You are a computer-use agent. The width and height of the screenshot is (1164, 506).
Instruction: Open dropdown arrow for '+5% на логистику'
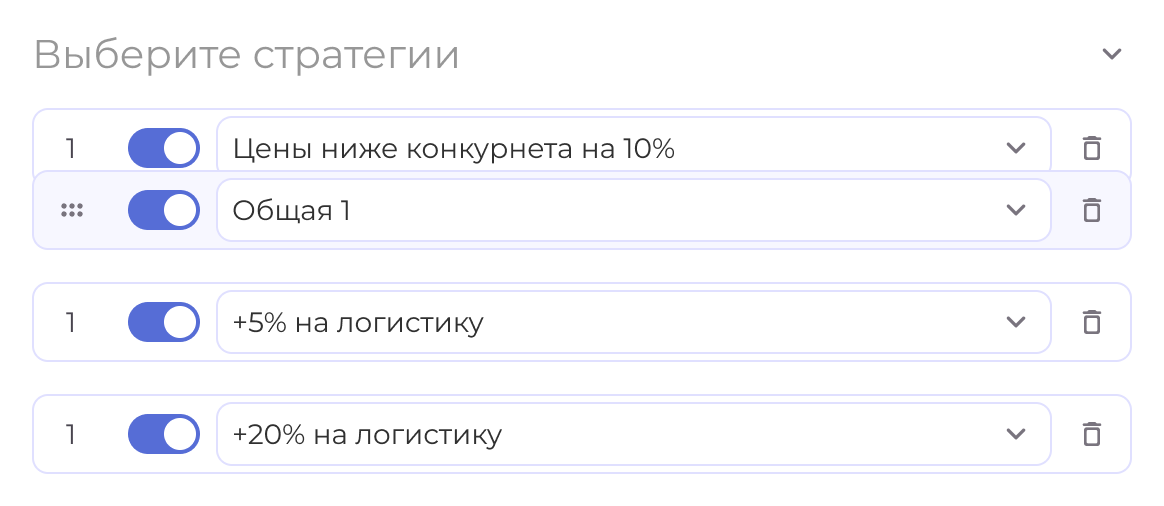point(1016,322)
